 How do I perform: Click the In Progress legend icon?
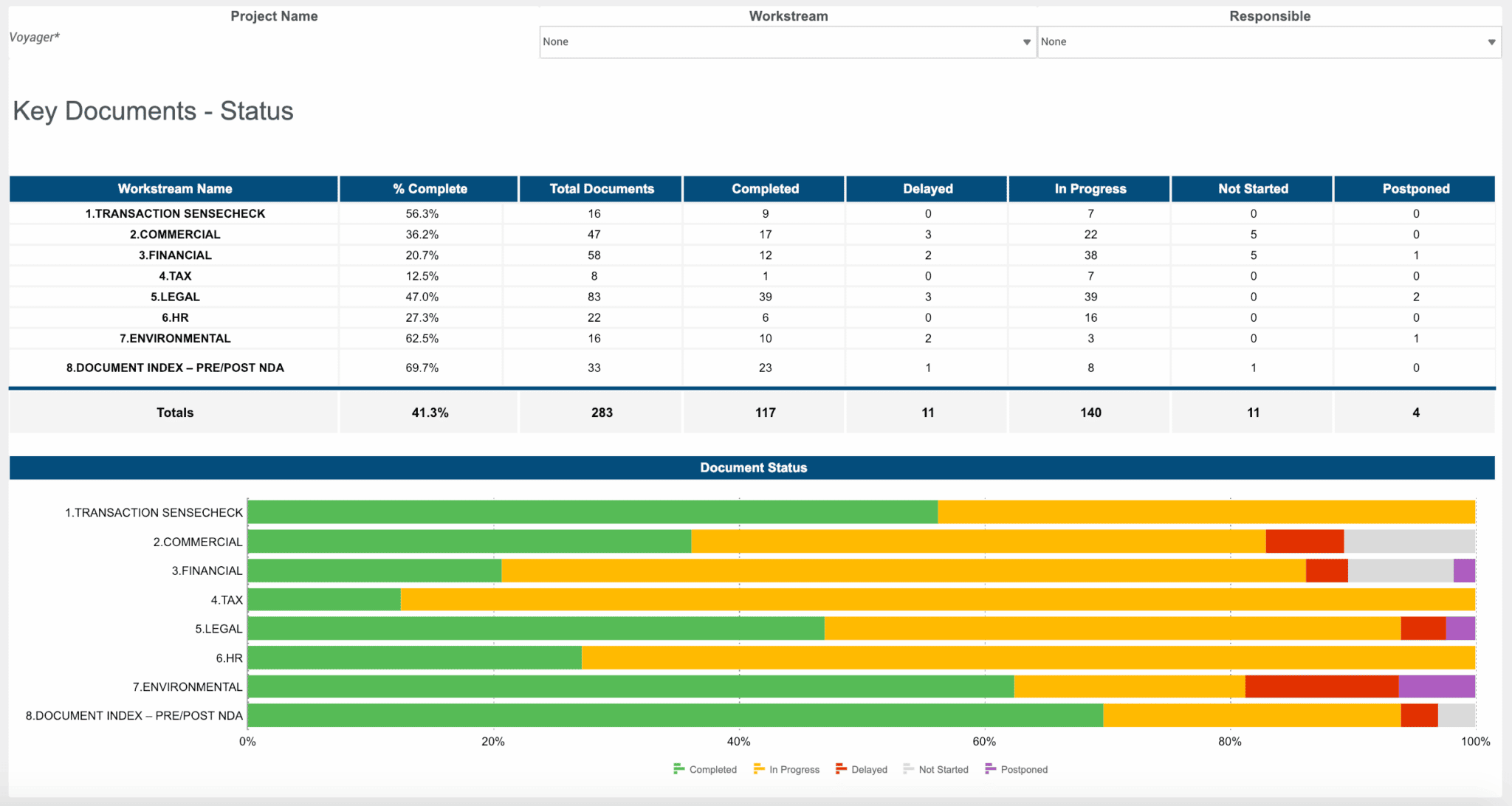coord(759,769)
